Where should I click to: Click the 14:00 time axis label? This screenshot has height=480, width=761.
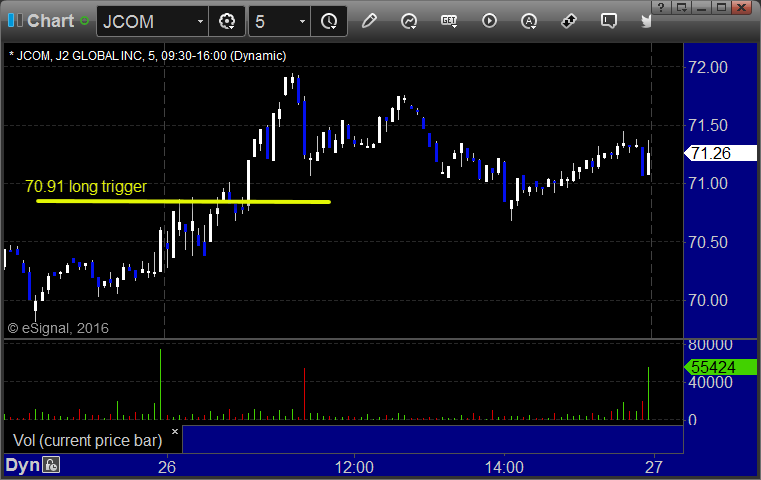coord(504,467)
